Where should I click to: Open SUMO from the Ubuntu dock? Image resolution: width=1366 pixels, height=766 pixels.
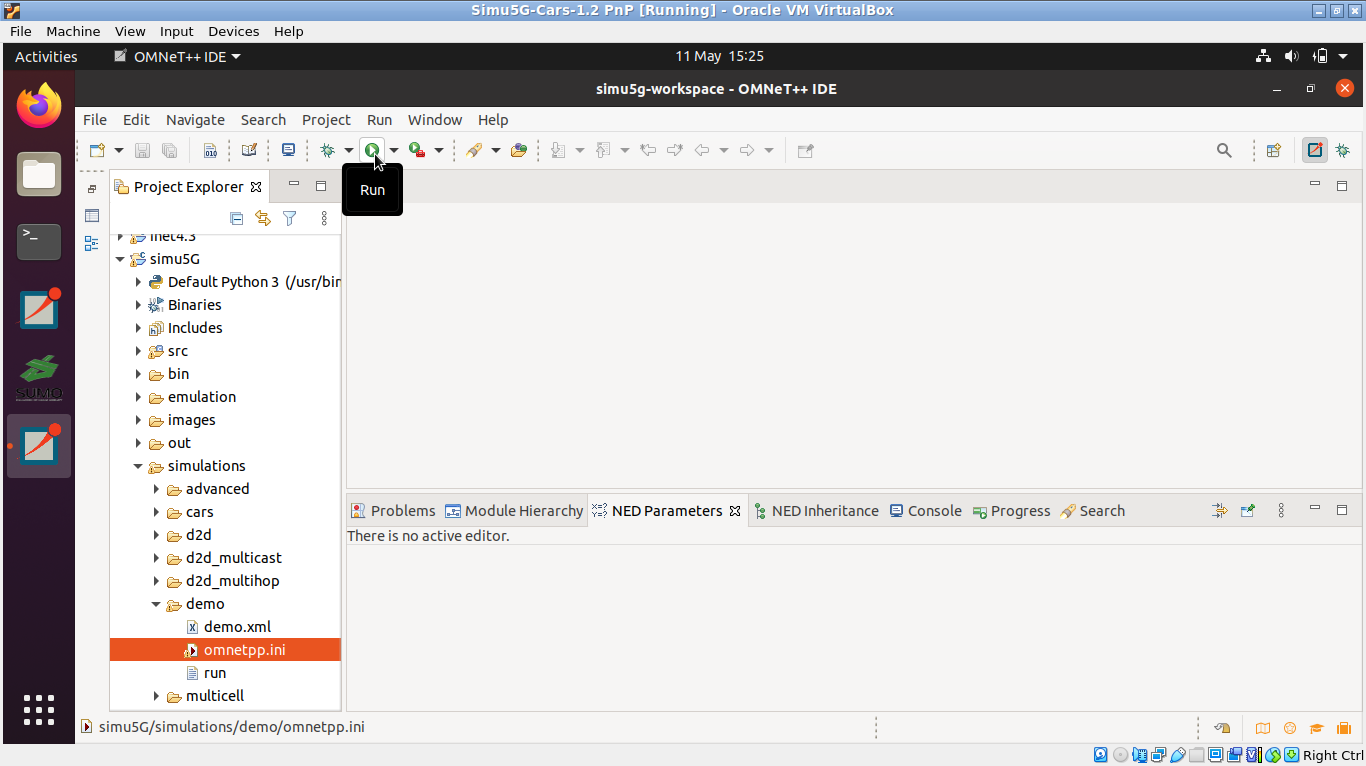click(39, 378)
